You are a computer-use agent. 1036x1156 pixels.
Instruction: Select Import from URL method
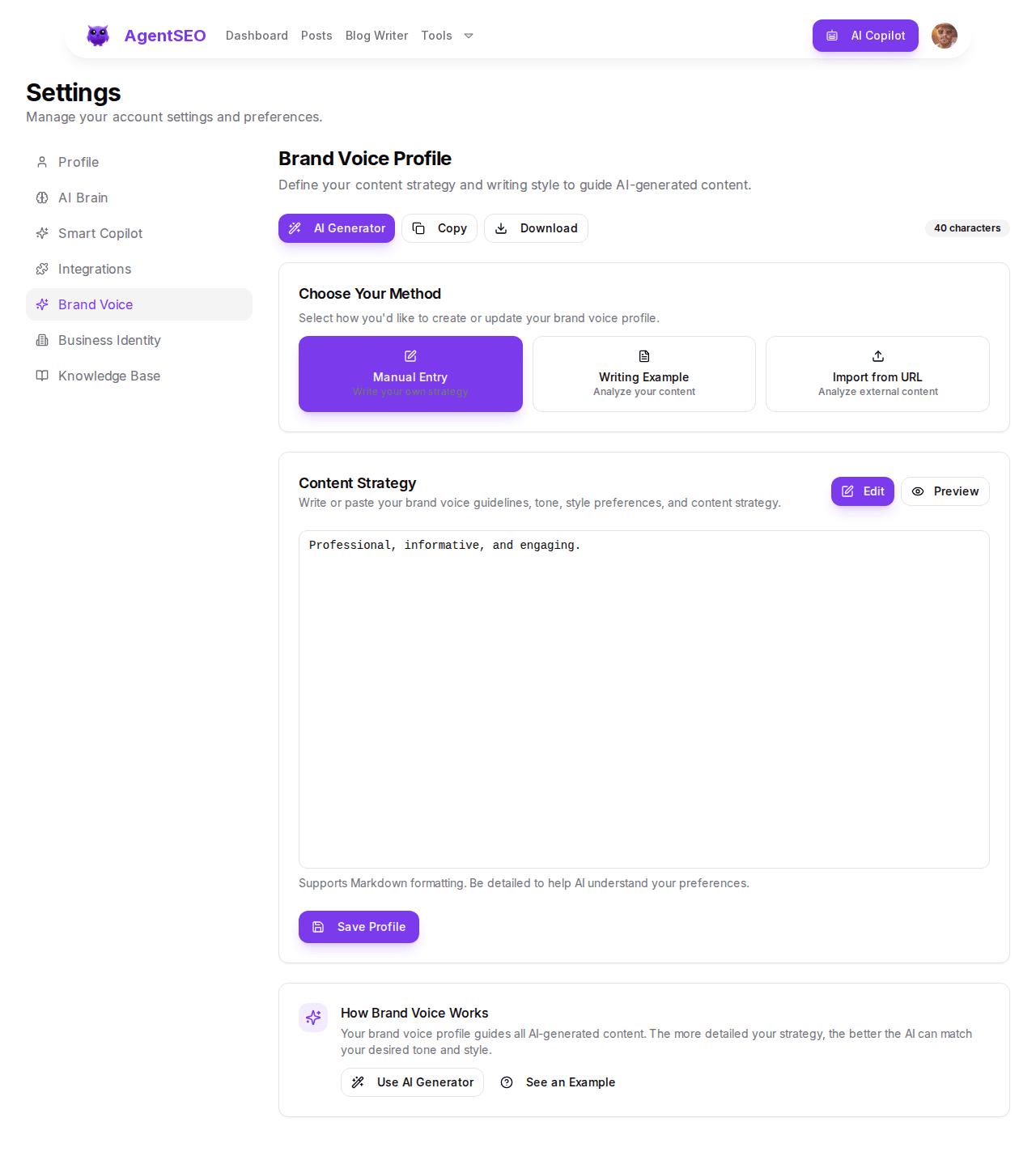tap(877, 374)
